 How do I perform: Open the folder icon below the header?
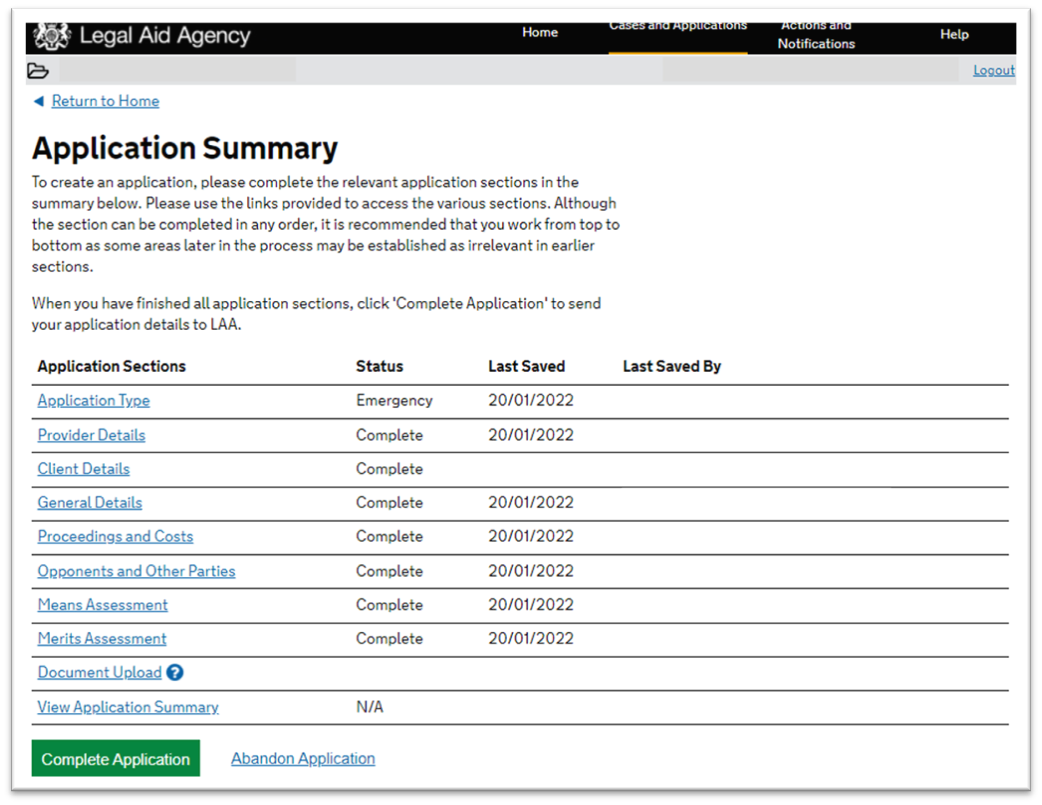coord(38,70)
